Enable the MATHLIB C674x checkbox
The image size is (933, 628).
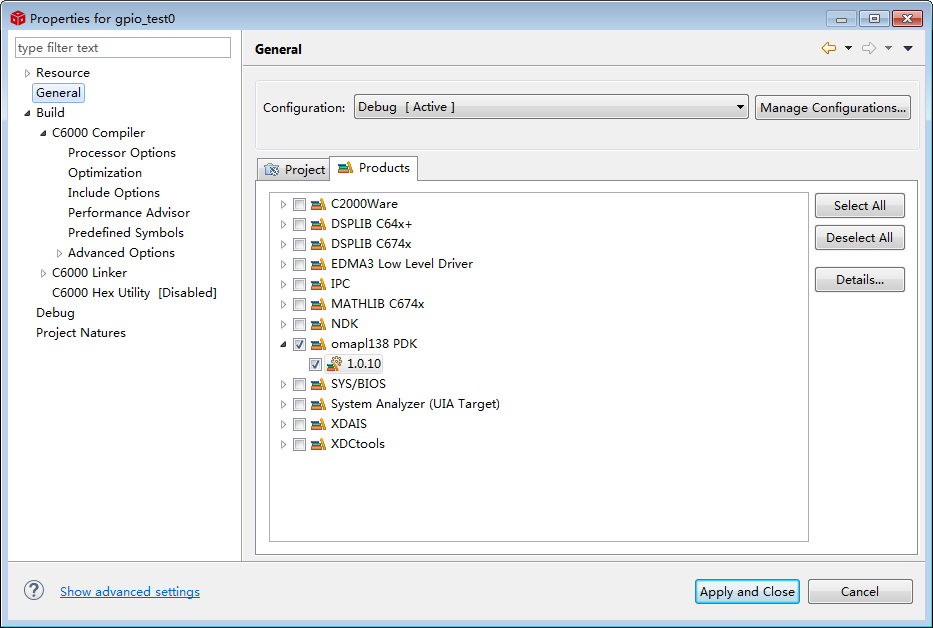pyautogui.click(x=299, y=305)
